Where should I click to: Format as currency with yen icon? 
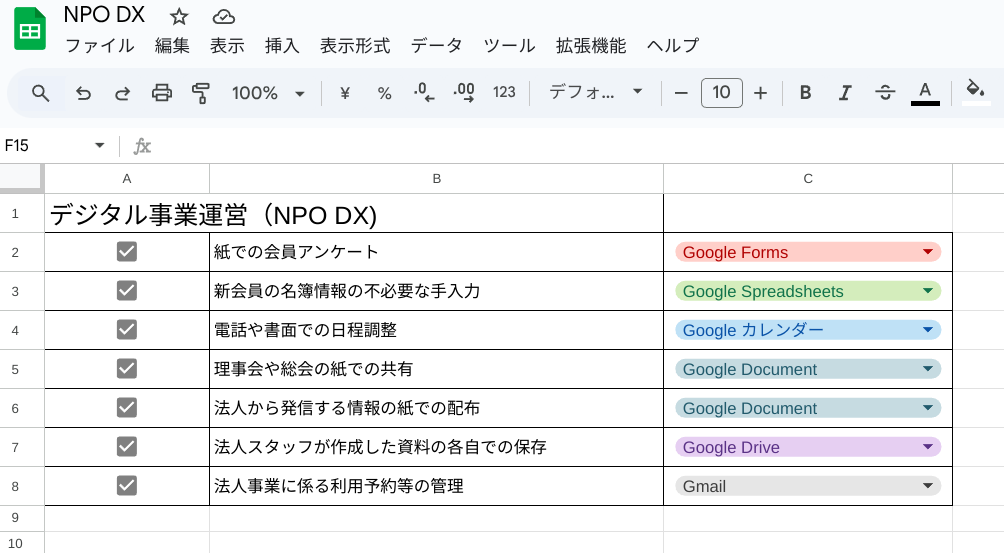point(344,93)
